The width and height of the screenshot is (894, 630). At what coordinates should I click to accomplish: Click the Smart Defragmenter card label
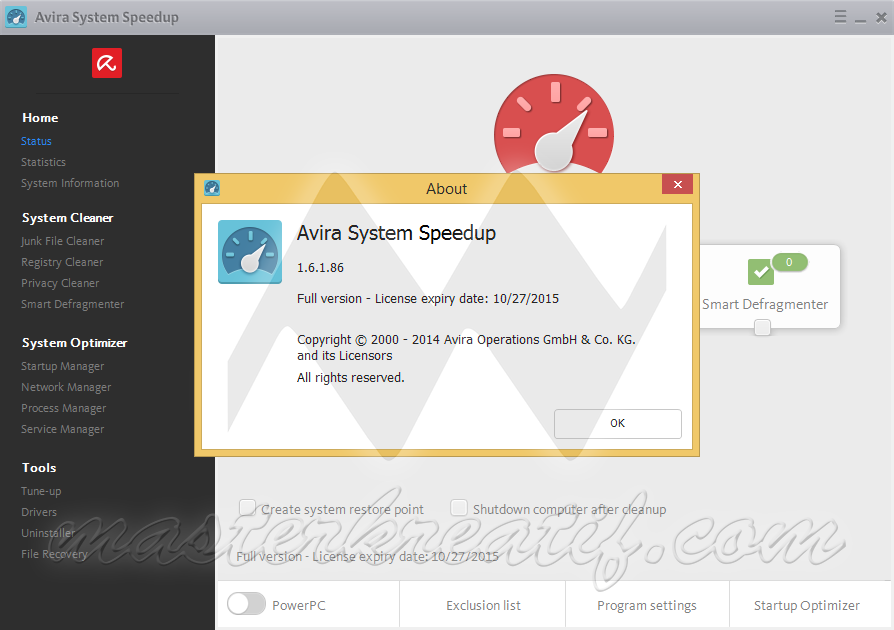(x=765, y=304)
